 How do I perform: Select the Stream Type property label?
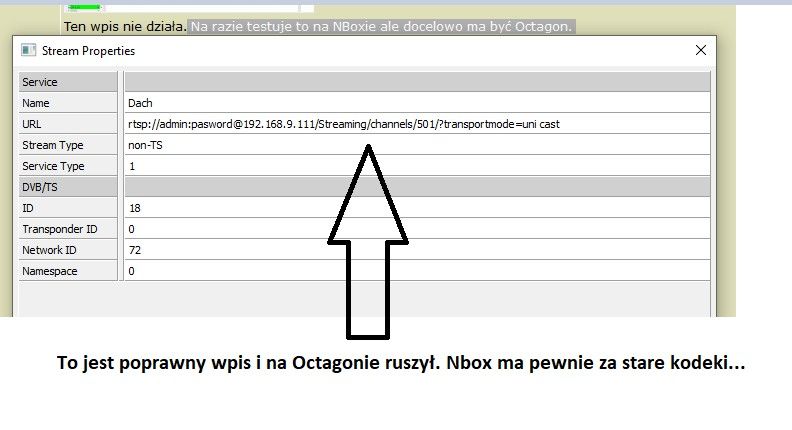point(68,145)
